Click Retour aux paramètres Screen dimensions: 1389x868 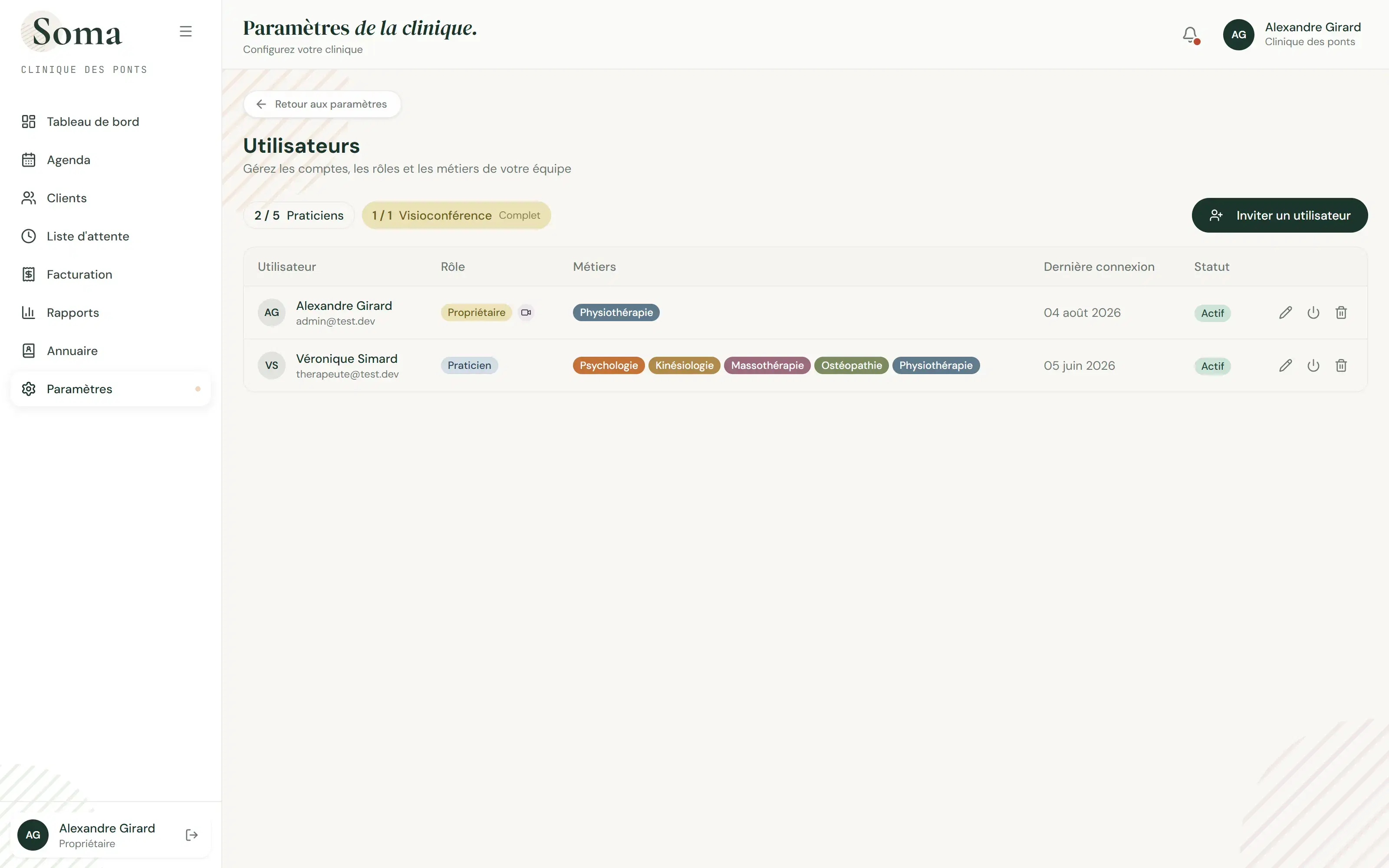(322, 104)
